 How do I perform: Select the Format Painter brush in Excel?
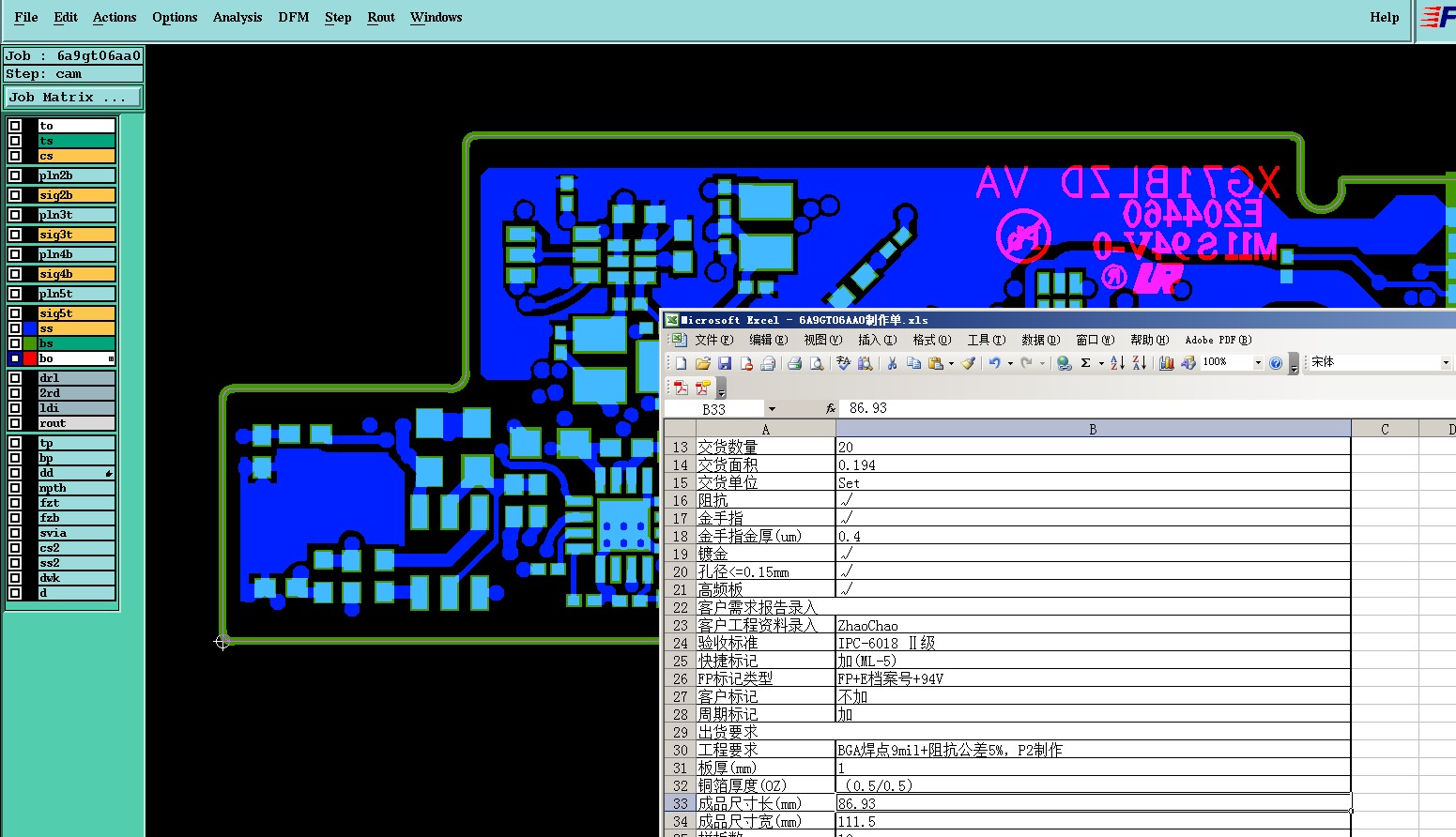pos(968,363)
